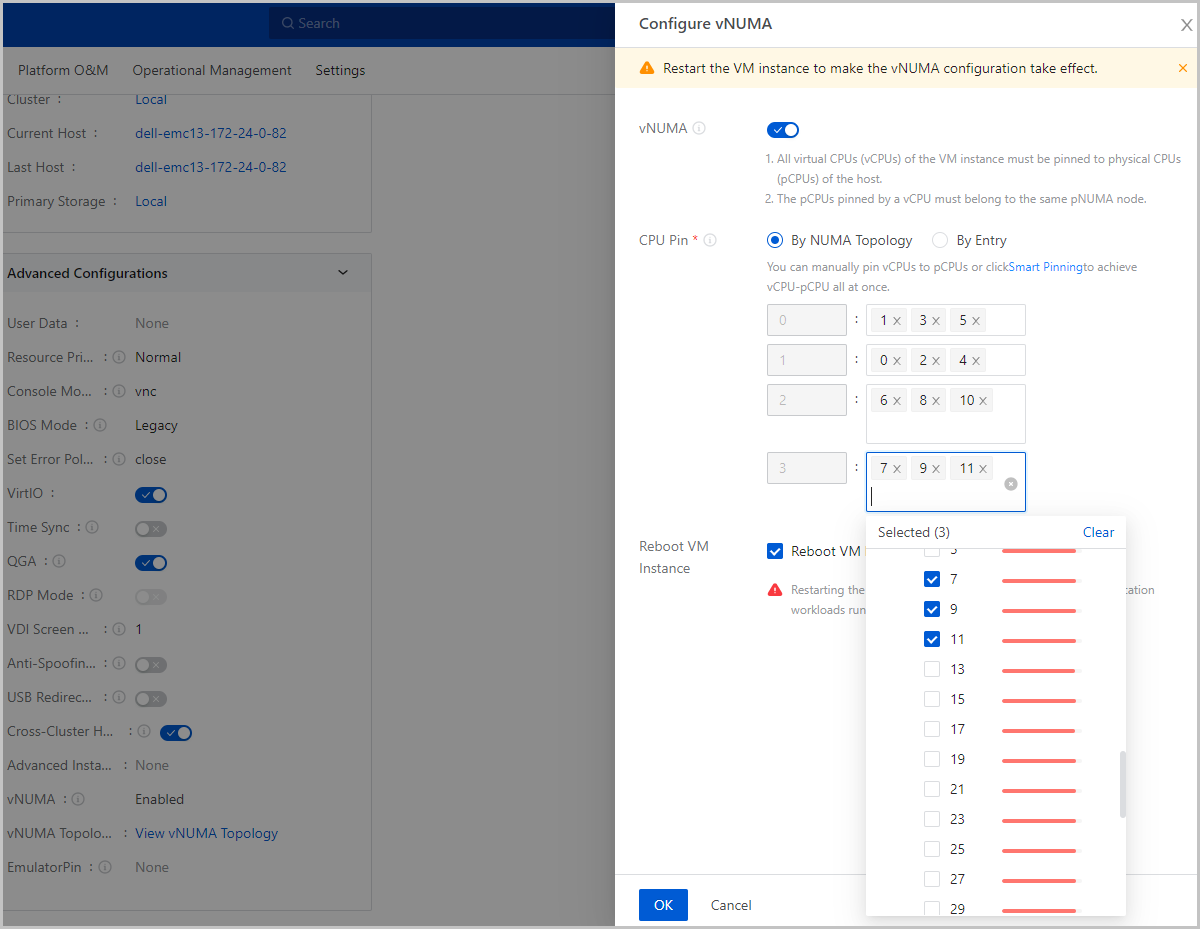Enable the USB Redirec... switch
The width and height of the screenshot is (1200, 929).
pyautogui.click(x=151, y=698)
